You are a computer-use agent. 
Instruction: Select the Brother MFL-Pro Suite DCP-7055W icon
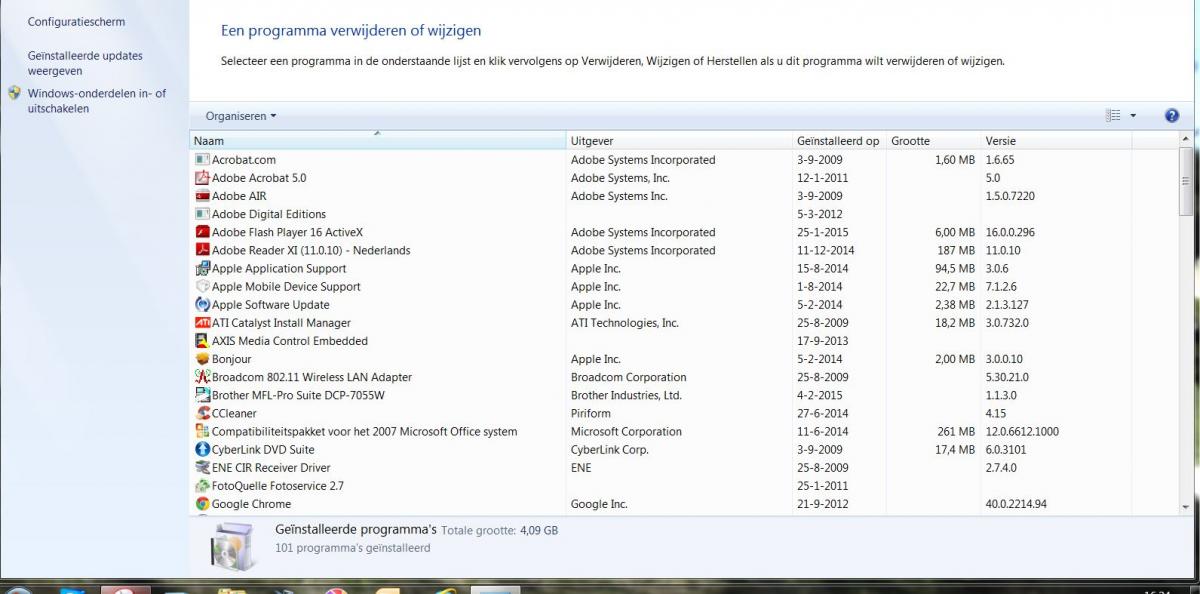pos(203,395)
